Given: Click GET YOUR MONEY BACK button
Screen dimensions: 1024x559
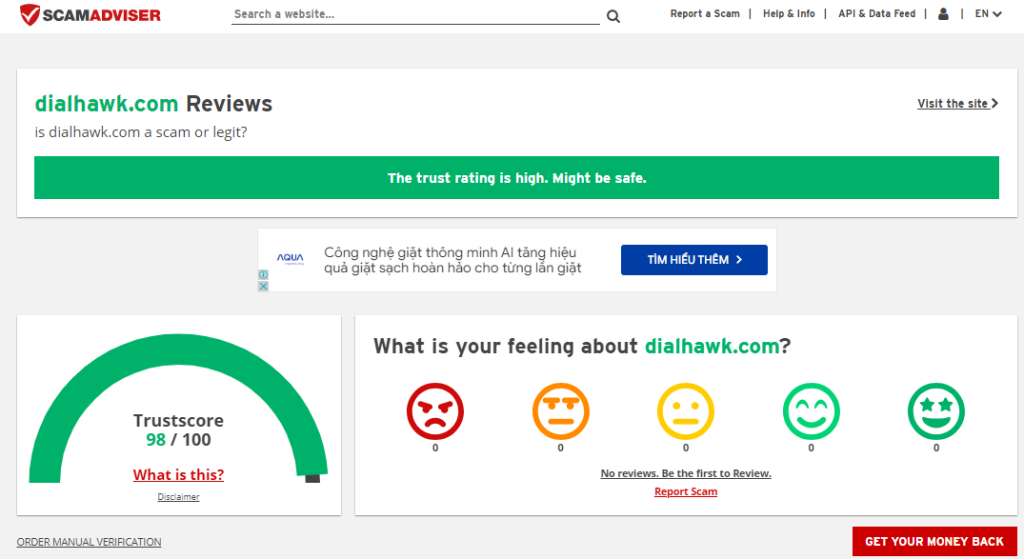Looking at the screenshot, I should click(x=935, y=541).
